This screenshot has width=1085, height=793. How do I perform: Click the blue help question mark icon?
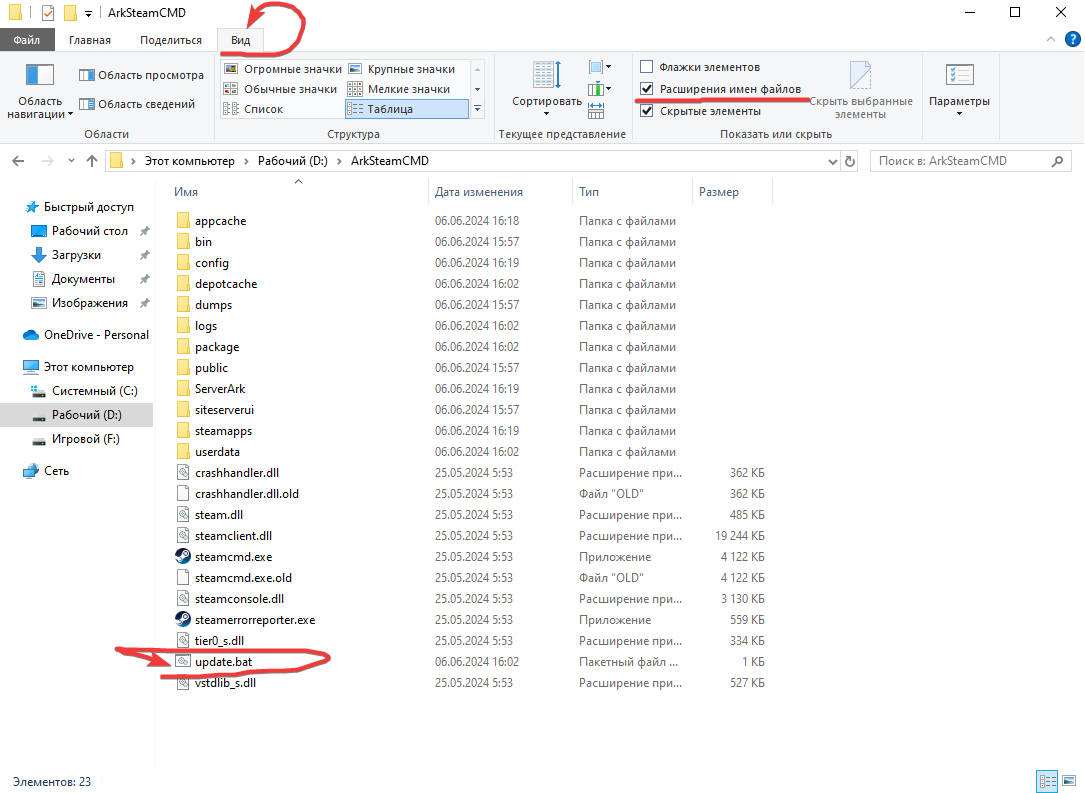pyautogui.click(x=1073, y=39)
